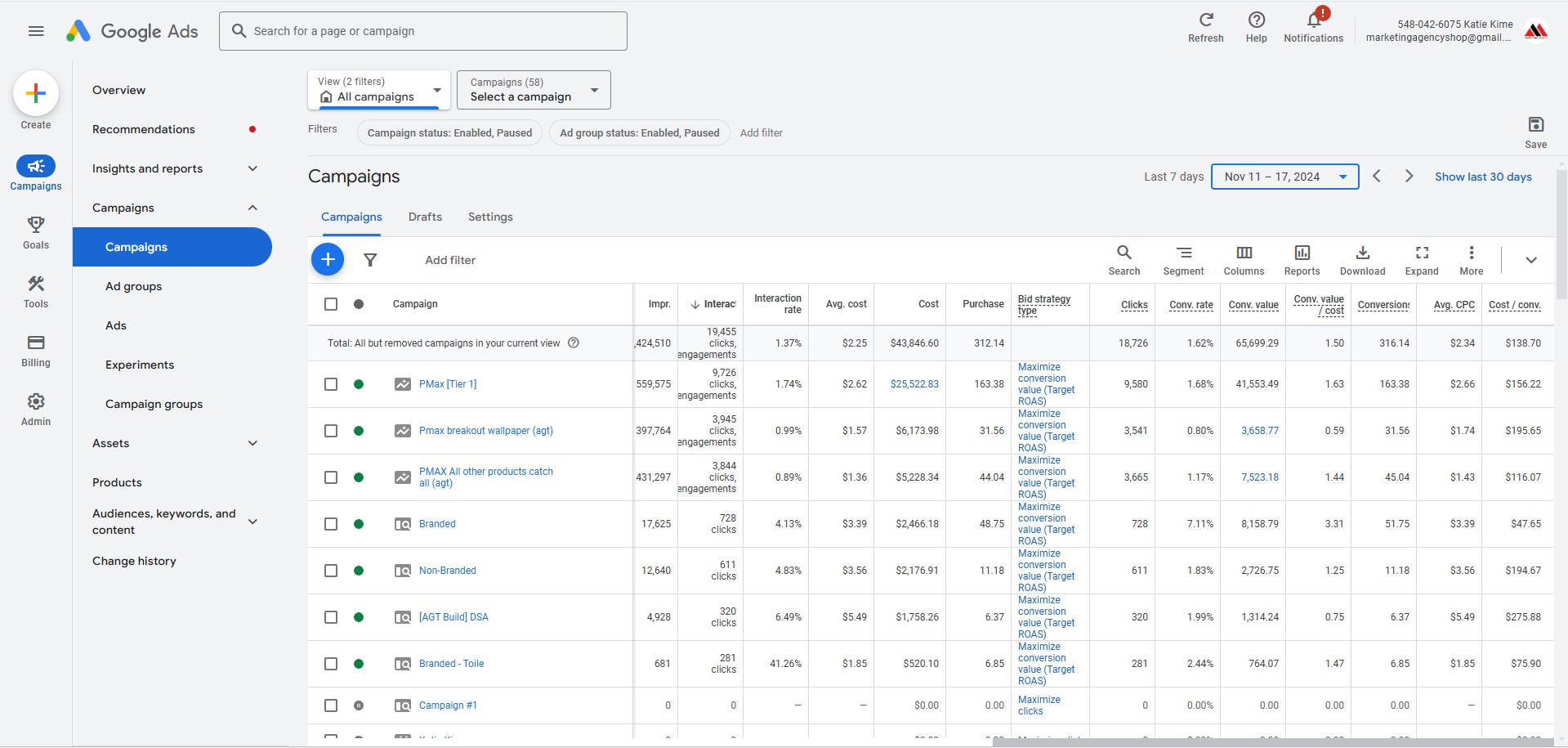1568x748 pixels.
Task: Open the Notifications bell
Action: click(1313, 21)
